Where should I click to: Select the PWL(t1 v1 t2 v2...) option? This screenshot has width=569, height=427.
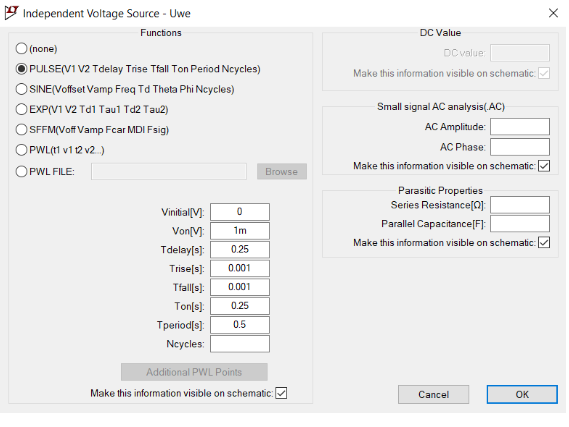(21, 150)
